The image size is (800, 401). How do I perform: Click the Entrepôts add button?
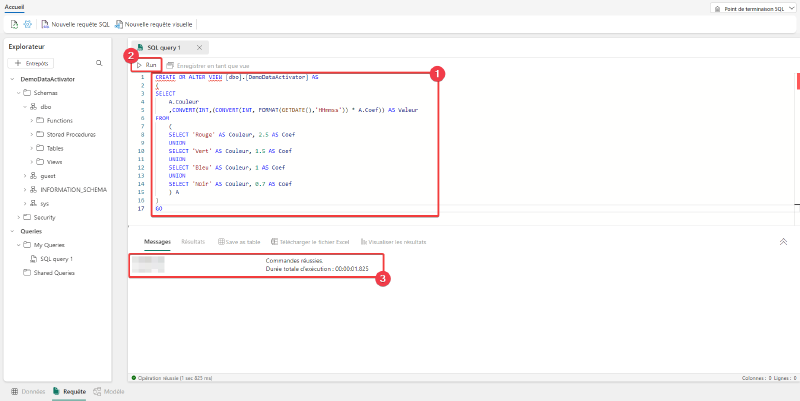coord(31,63)
